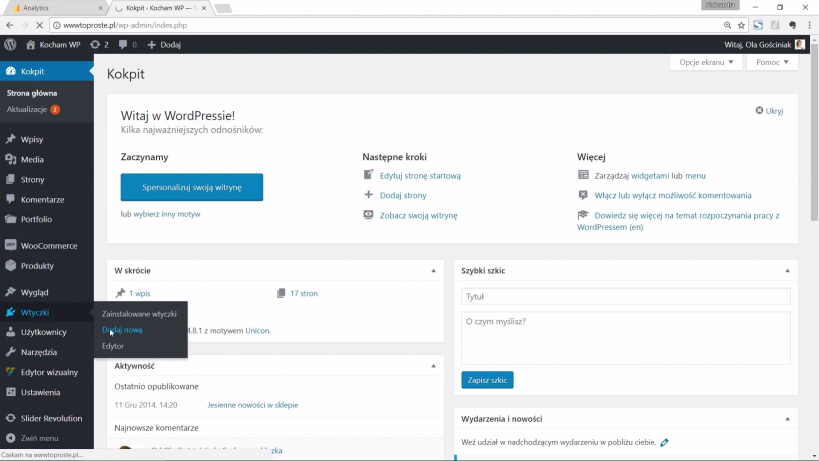Viewport: 819px width, 461px height.
Task: Click the browser back arrow
Action: click(x=10, y=25)
